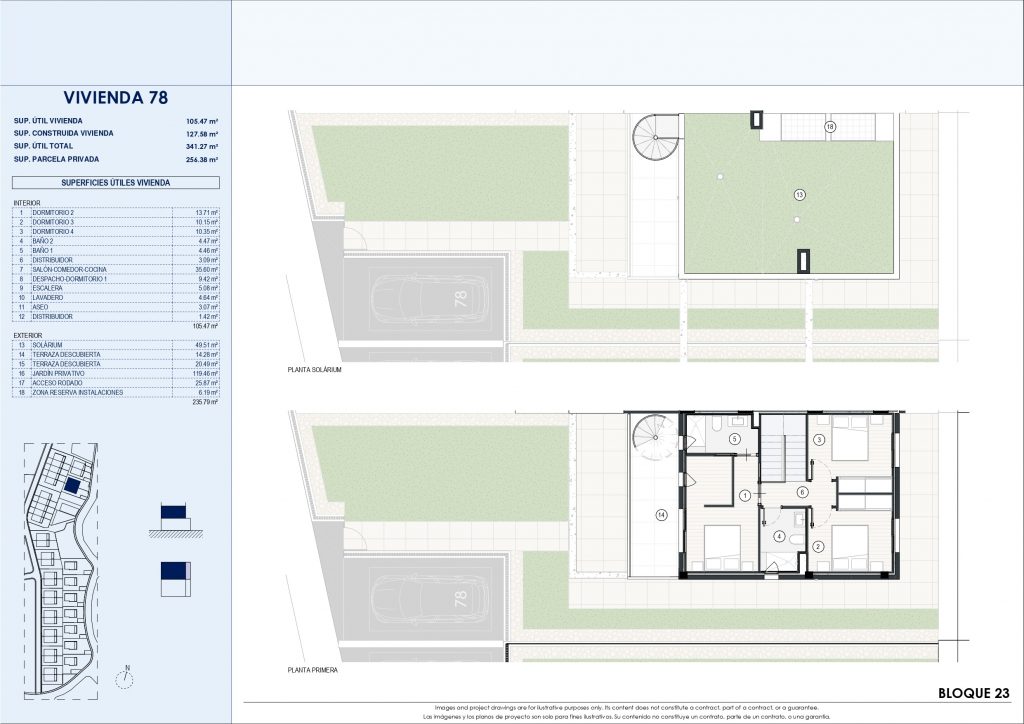Viewport: 1024px width, 724px height.
Task: Click the floor level plan diagram icon
Action: point(174,578)
